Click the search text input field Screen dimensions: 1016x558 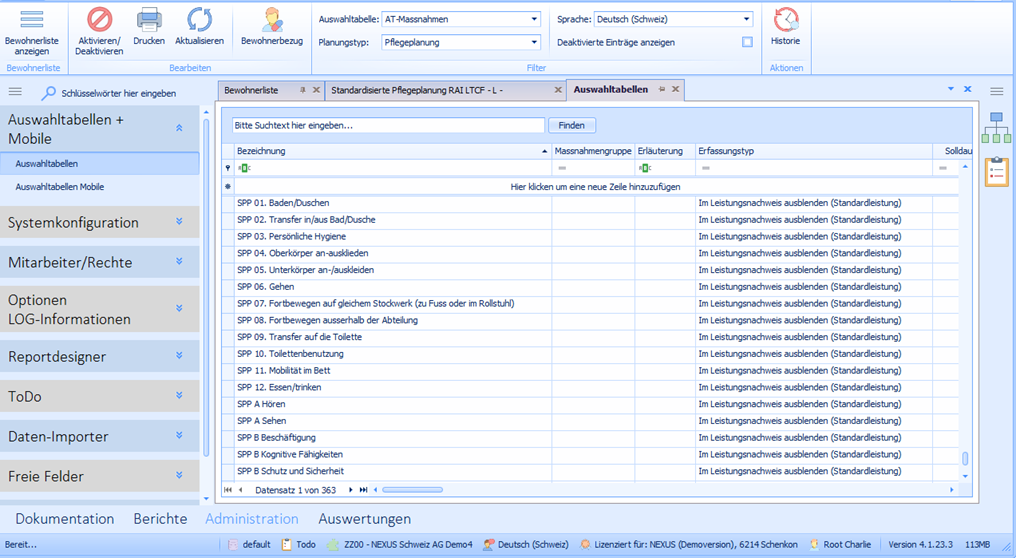387,126
